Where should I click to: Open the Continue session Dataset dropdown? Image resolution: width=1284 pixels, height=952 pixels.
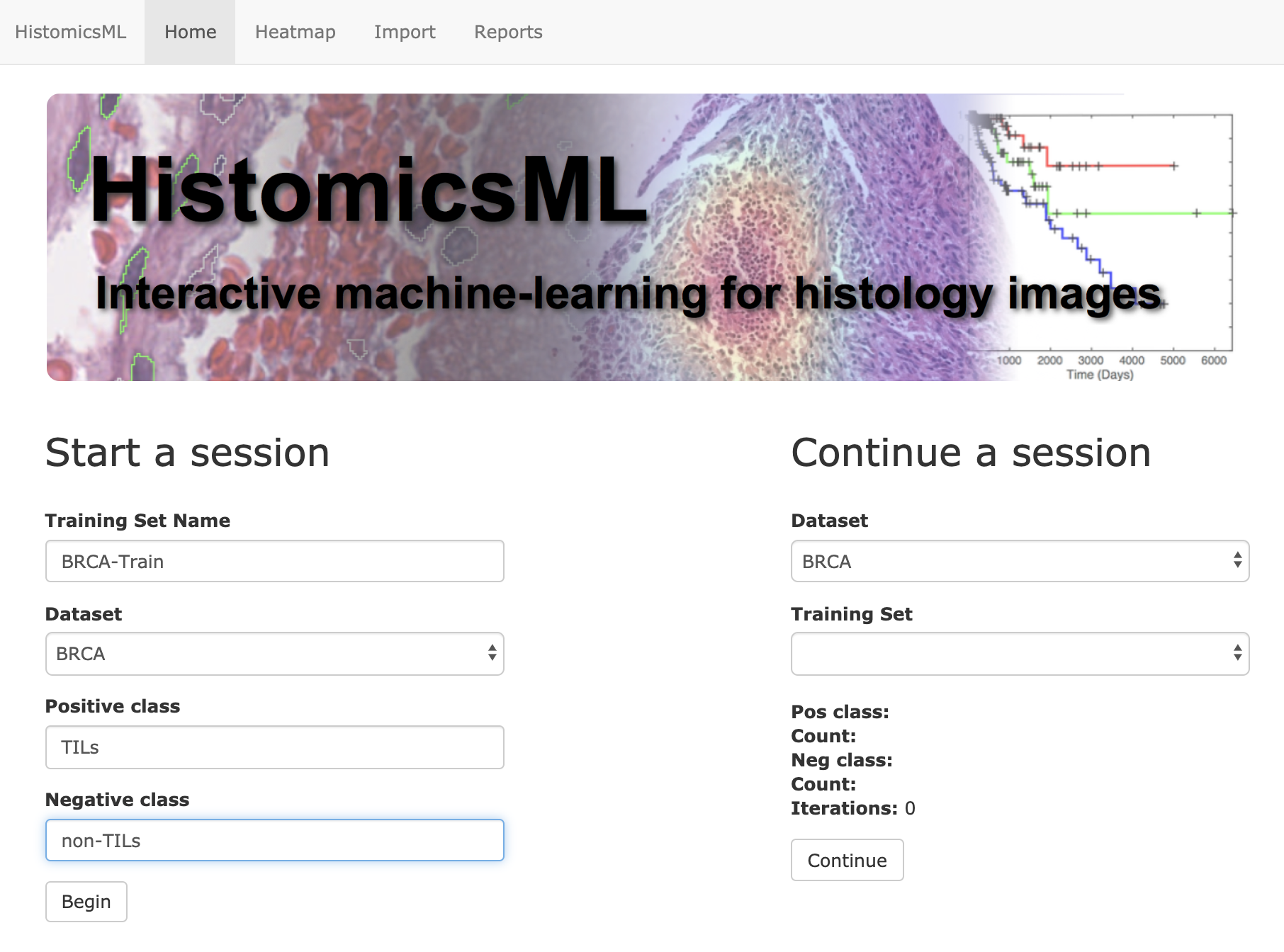(x=1020, y=561)
